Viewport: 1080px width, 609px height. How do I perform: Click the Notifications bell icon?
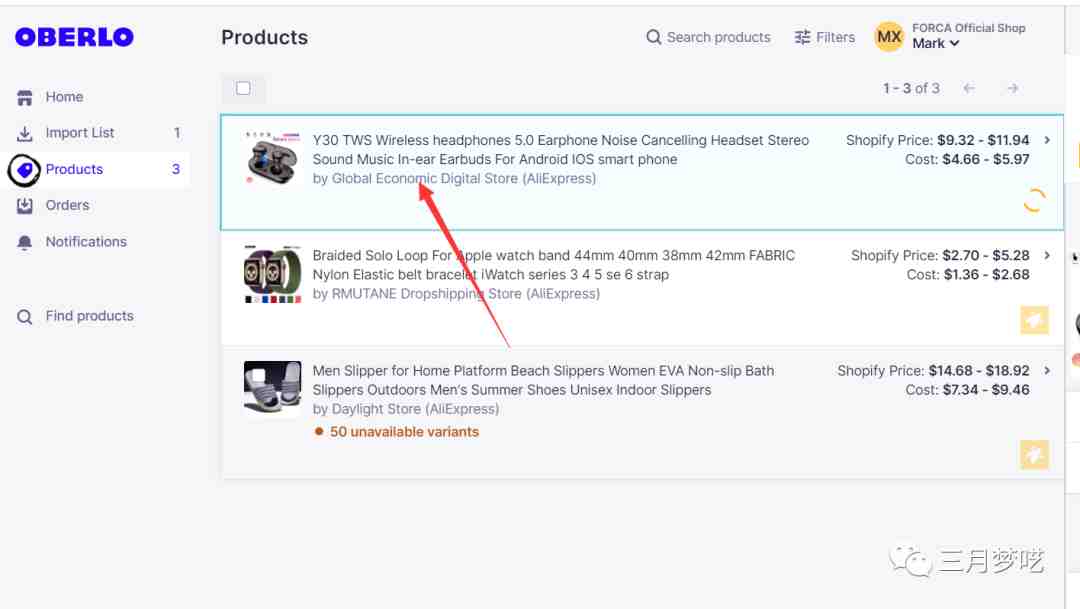tap(25, 242)
